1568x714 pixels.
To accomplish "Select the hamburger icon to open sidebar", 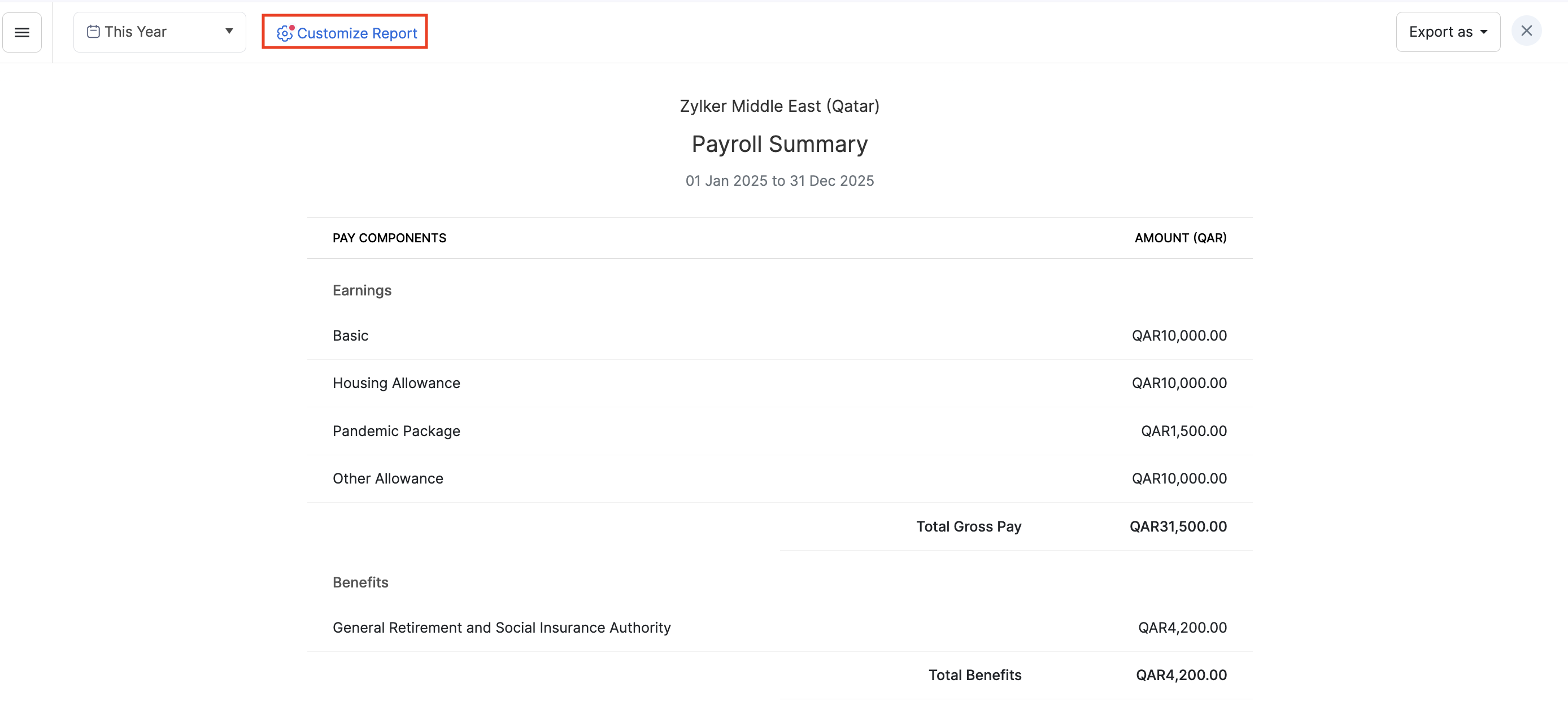I will tap(22, 32).
